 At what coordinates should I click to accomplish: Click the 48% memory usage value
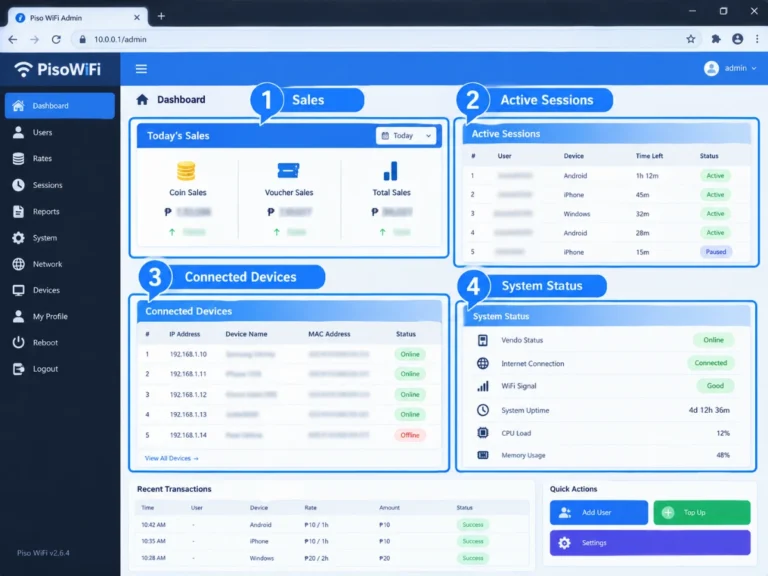coord(723,455)
